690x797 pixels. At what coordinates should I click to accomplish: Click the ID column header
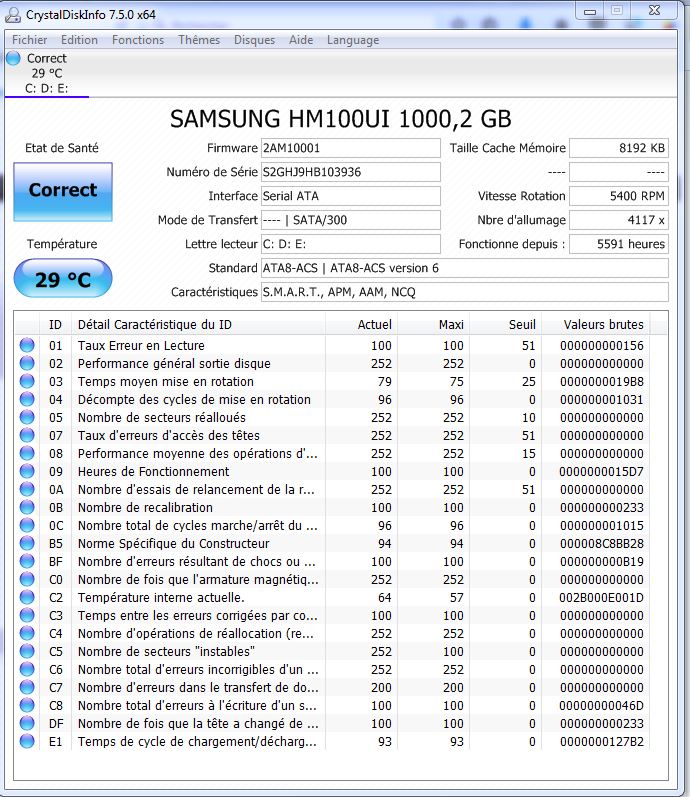(55, 324)
